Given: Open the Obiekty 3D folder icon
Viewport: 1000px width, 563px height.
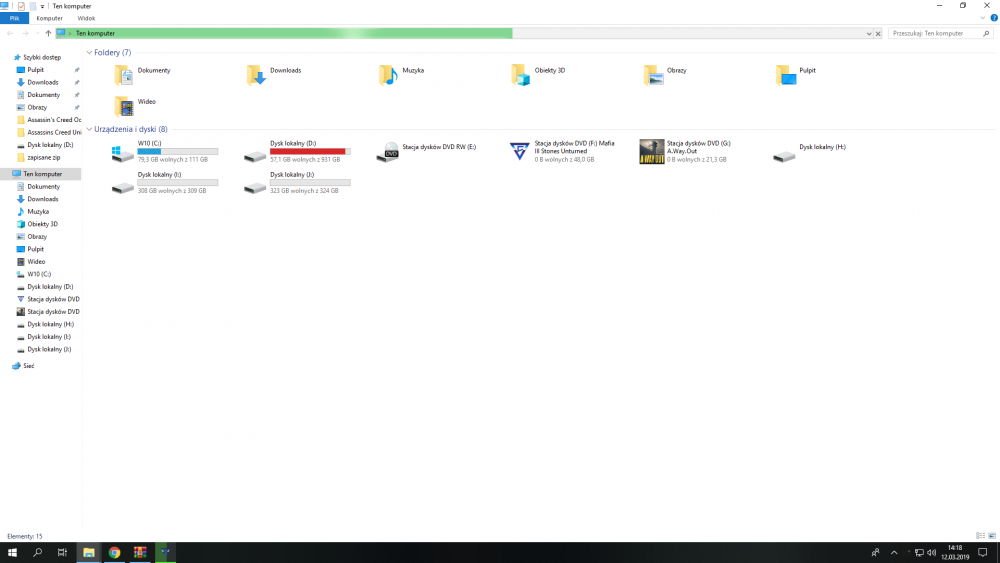Looking at the screenshot, I should click(x=520, y=74).
